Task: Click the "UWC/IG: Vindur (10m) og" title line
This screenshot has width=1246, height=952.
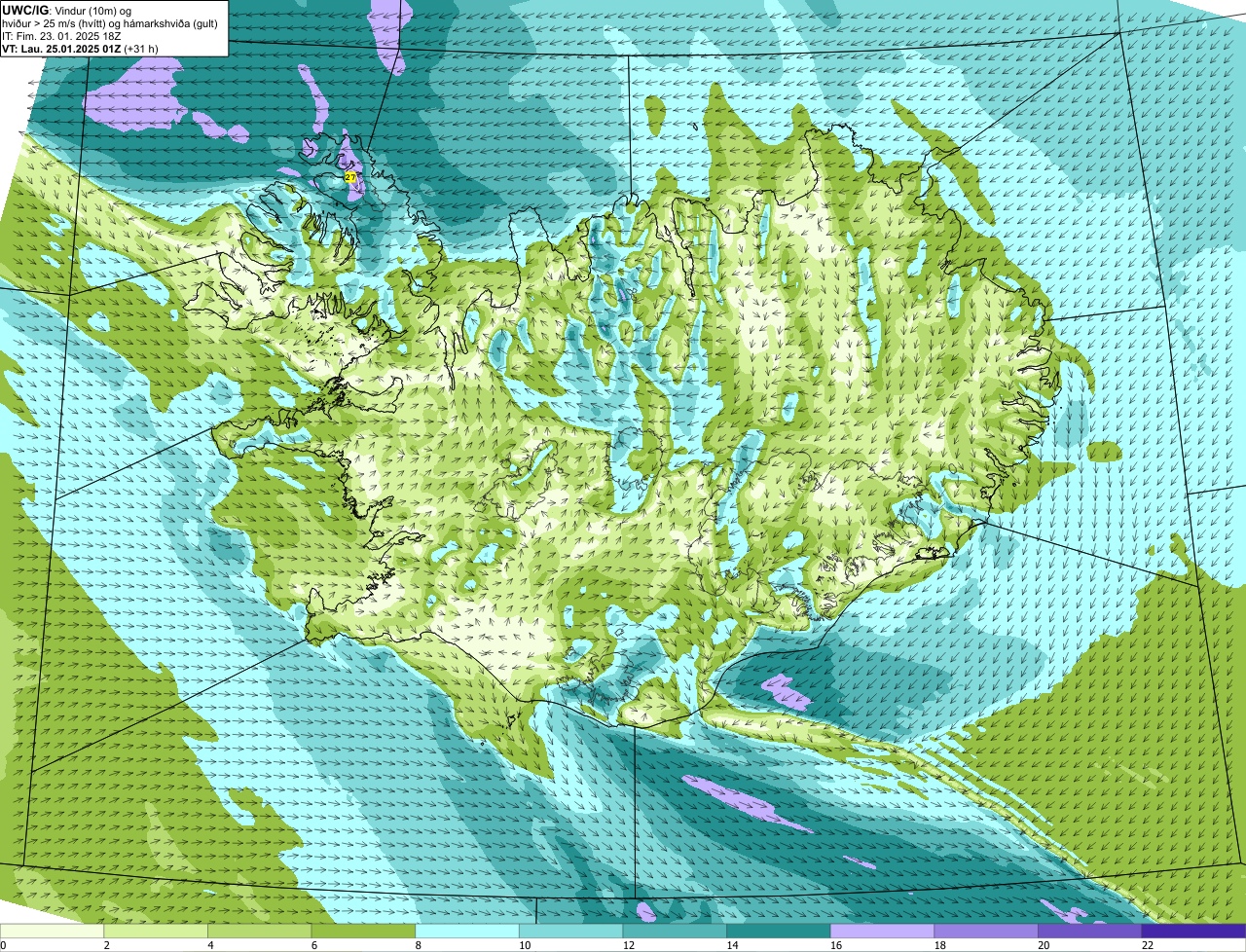Action: coord(67,10)
